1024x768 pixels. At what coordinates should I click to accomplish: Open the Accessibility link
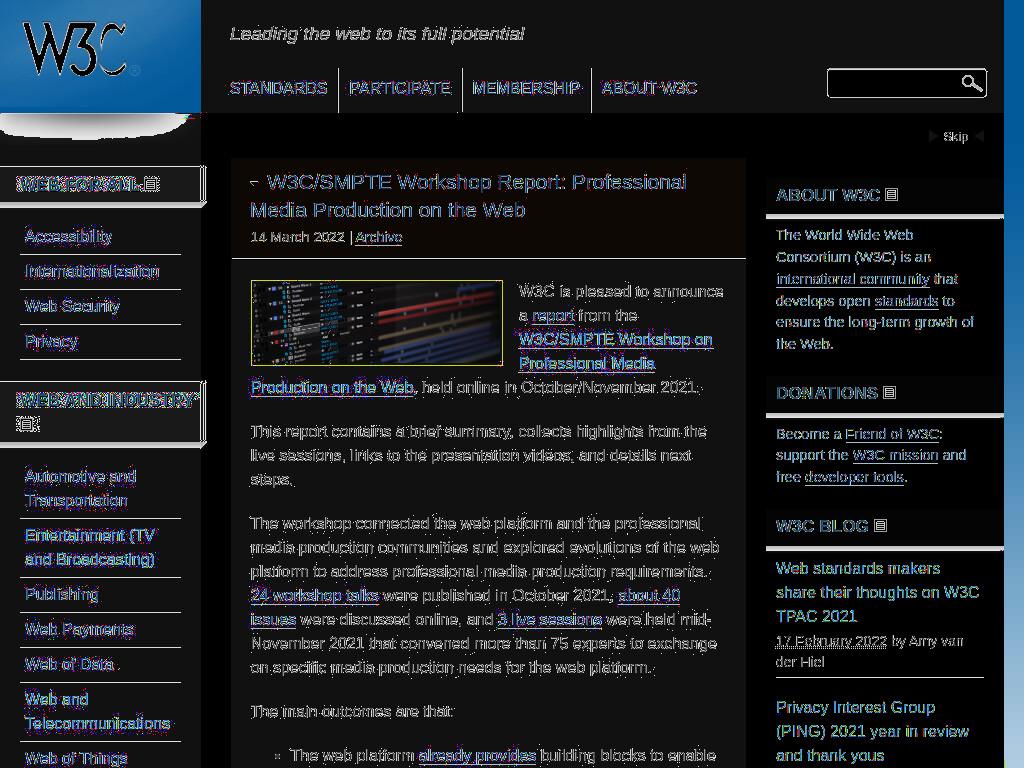click(68, 236)
